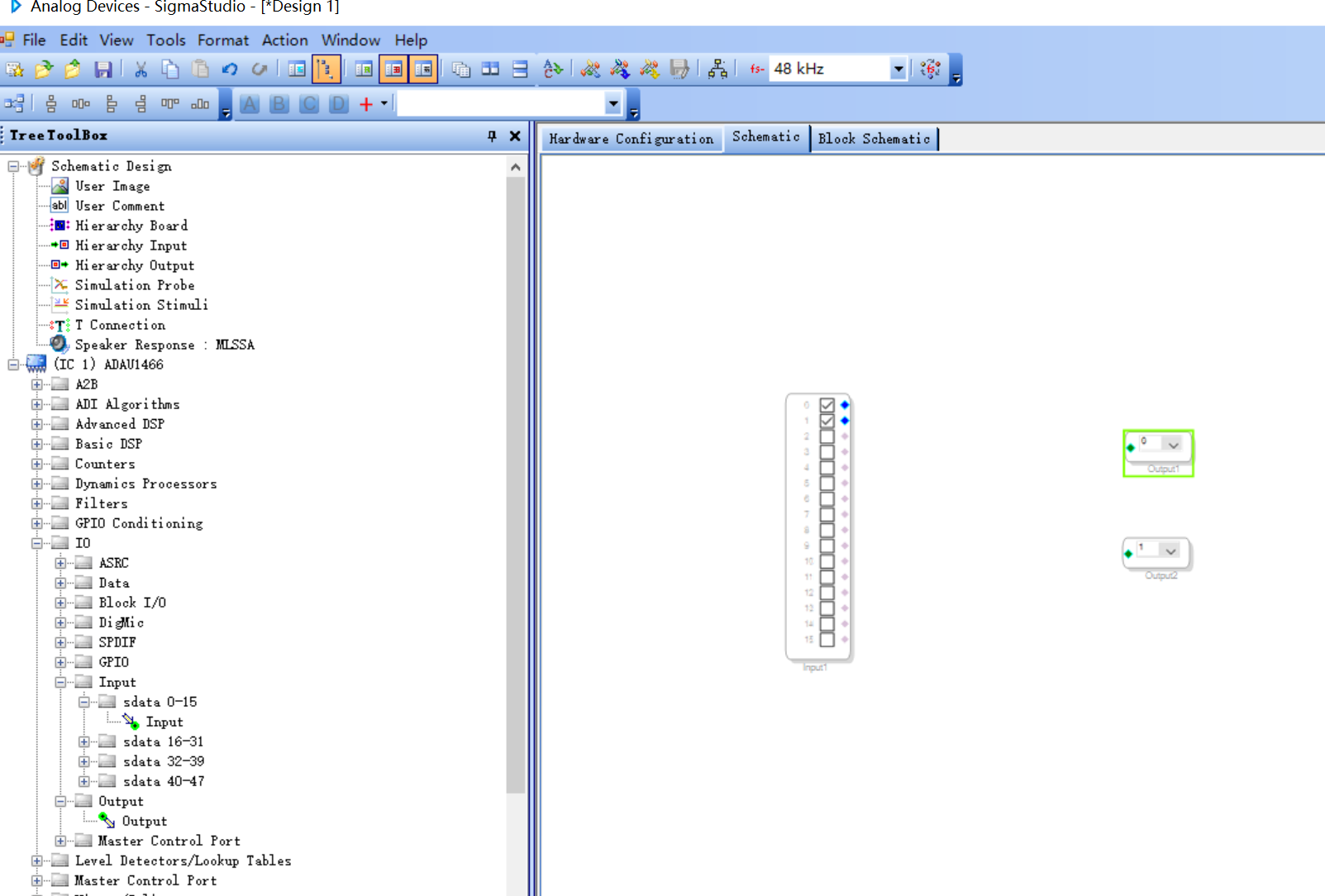The width and height of the screenshot is (1325, 896).
Task: Click the tree view toggle icon highlighted orange
Action: 326,69
